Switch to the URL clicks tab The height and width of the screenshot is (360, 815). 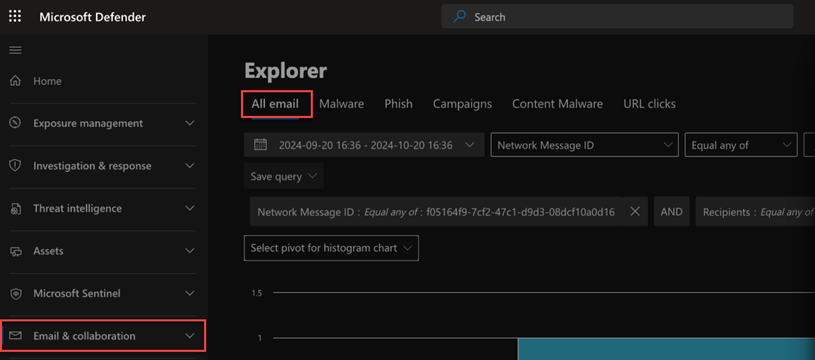coord(649,104)
